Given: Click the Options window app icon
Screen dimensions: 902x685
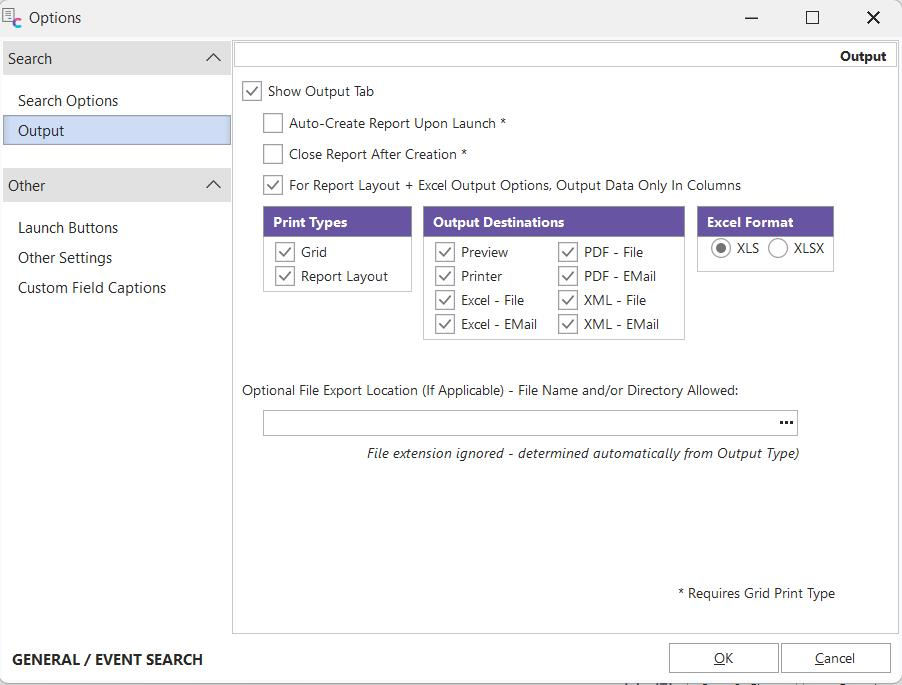Looking at the screenshot, I should (x=12, y=18).
